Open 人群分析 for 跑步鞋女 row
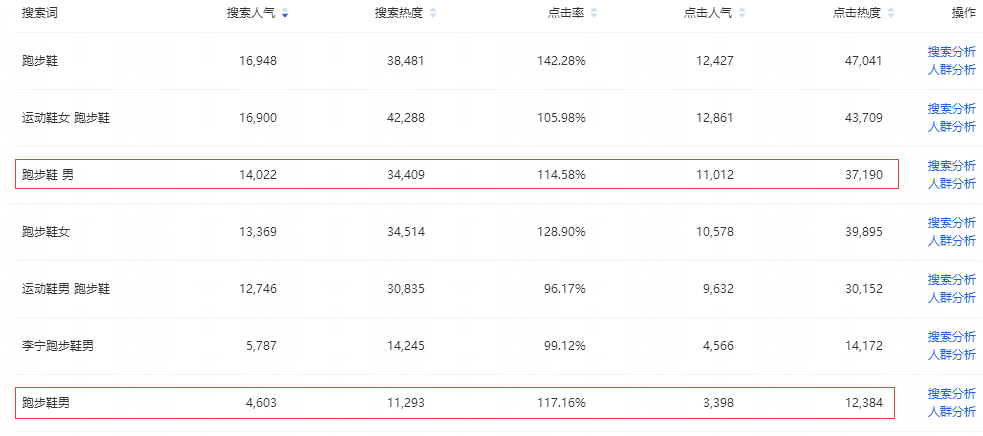This screenshot has width=983, height=436. (951, 241)
